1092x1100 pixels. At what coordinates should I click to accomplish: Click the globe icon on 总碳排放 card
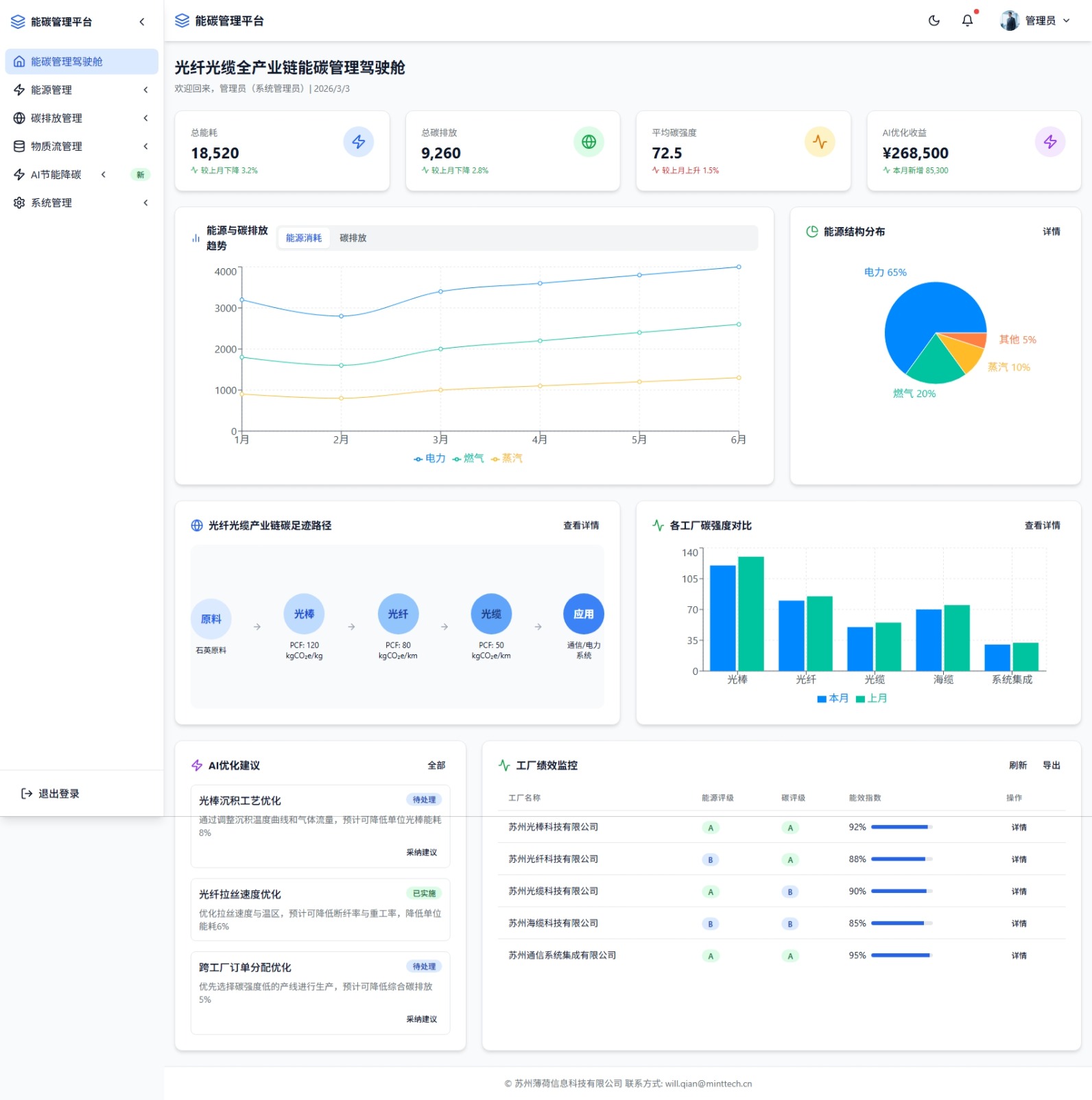589,142
